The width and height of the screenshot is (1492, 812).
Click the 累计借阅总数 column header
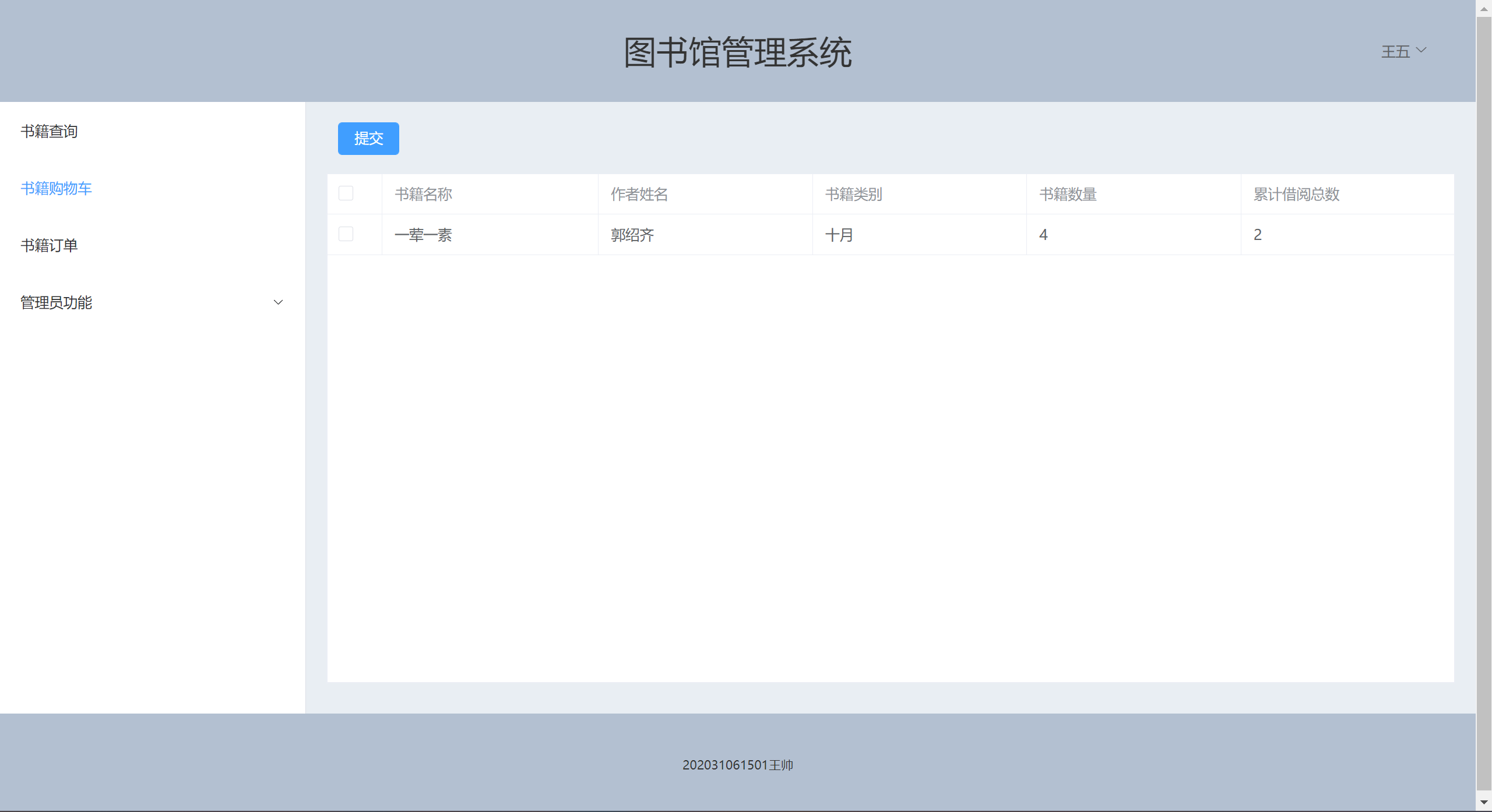[x=1297, y=194]
